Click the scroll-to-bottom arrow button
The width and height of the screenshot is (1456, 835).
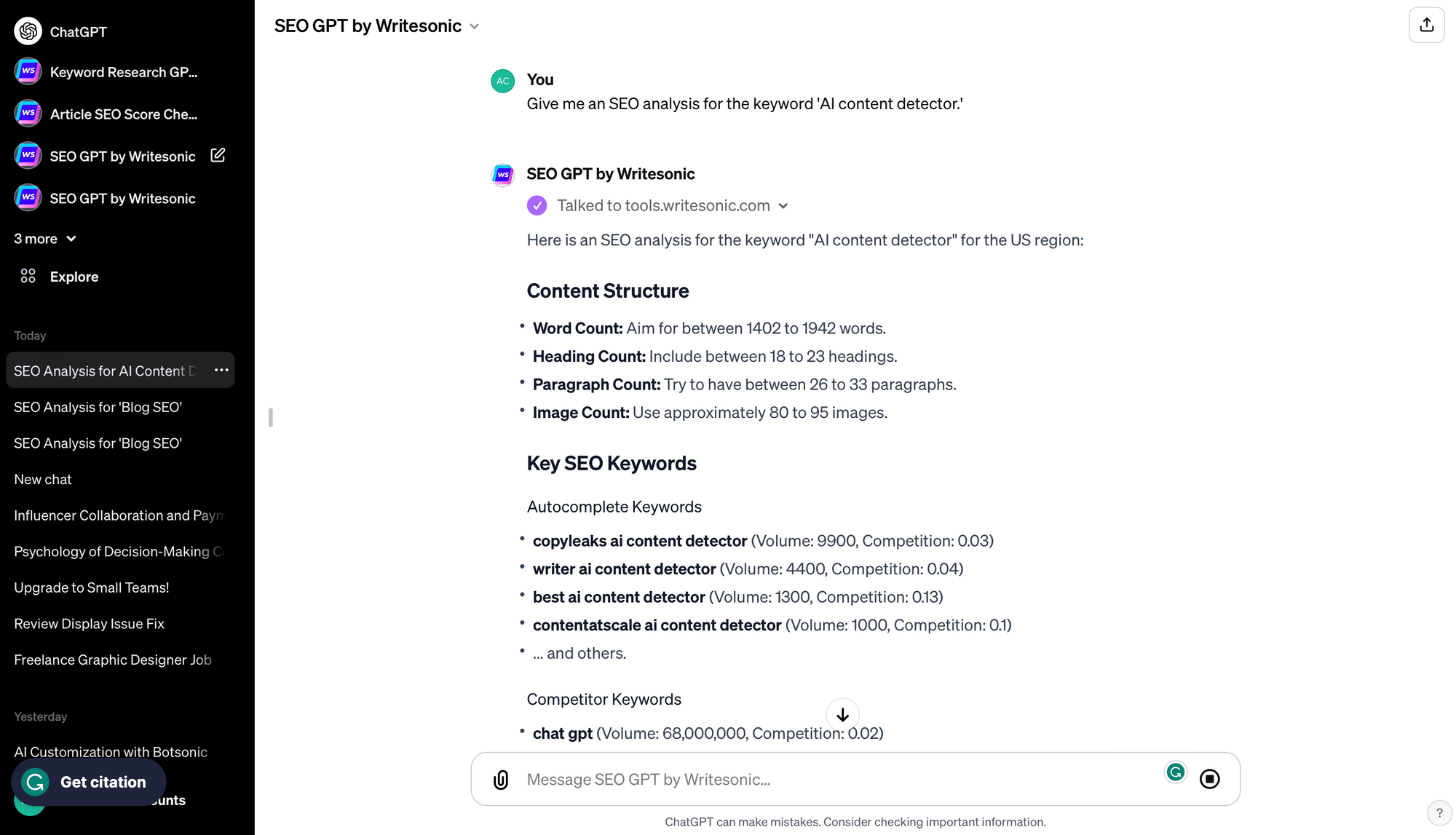pos(842,714)
